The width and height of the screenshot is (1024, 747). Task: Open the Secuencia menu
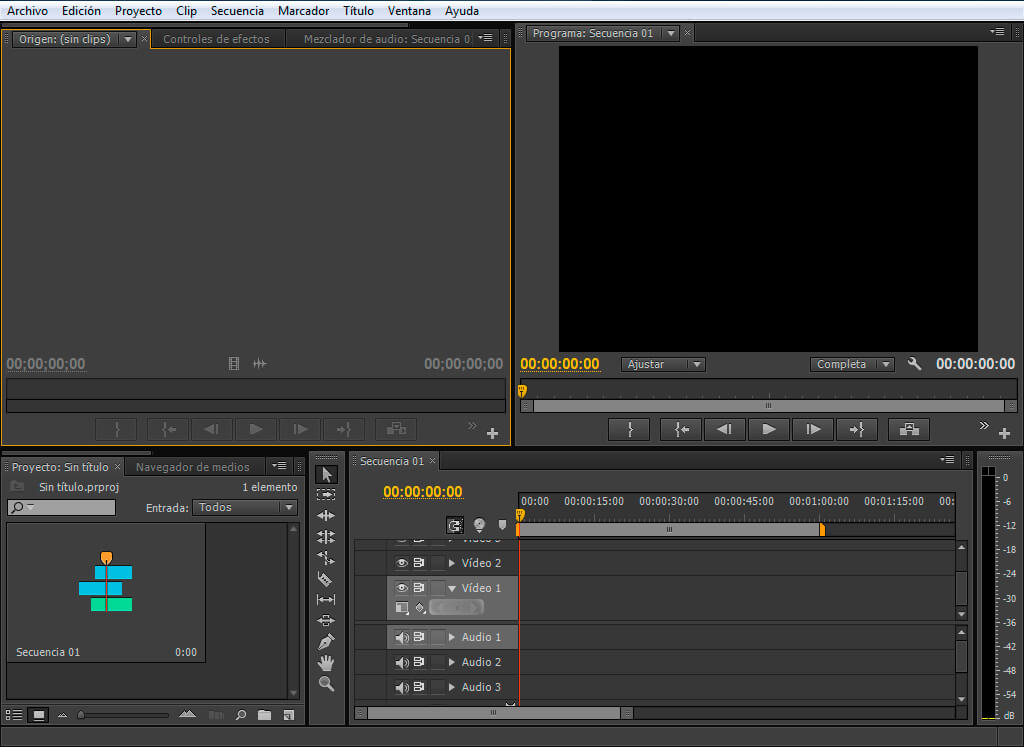pos(237,10)
